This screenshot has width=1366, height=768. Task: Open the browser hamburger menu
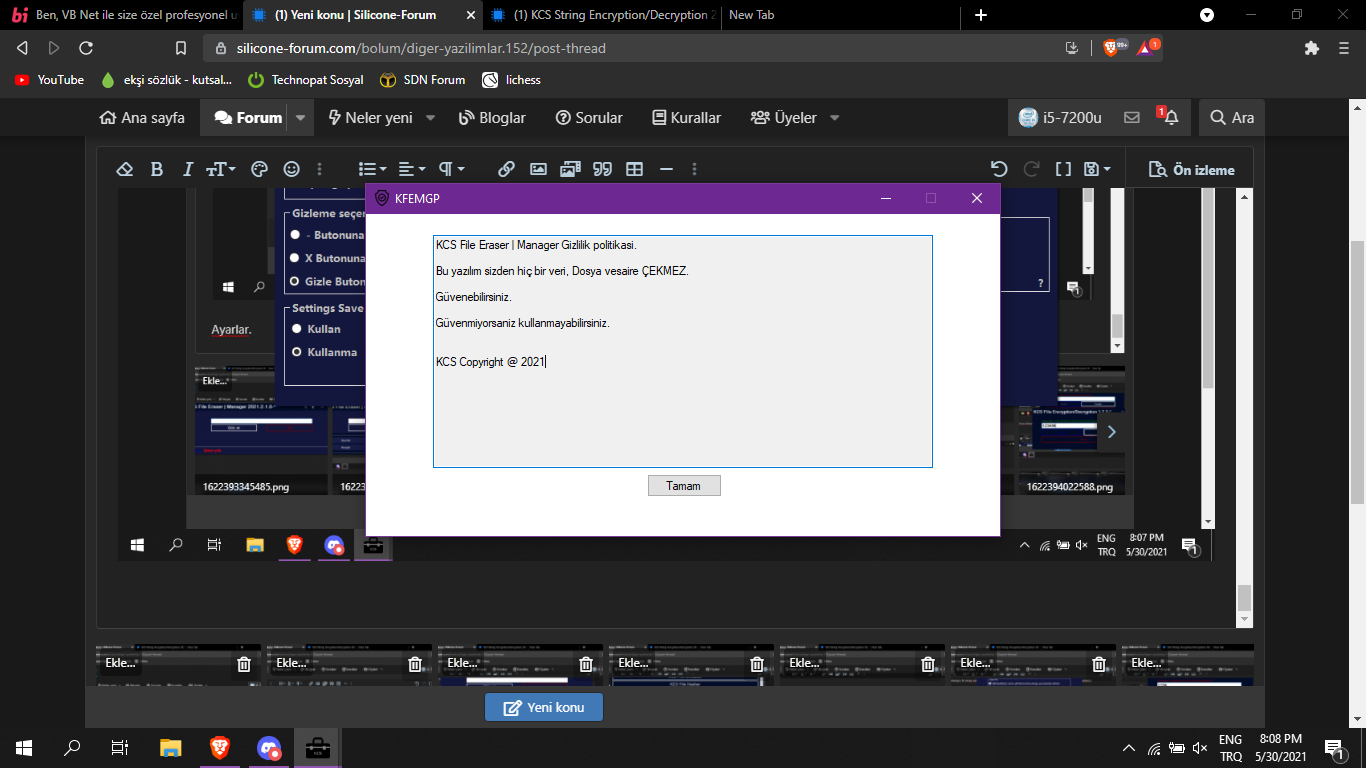click(1344, 48)
